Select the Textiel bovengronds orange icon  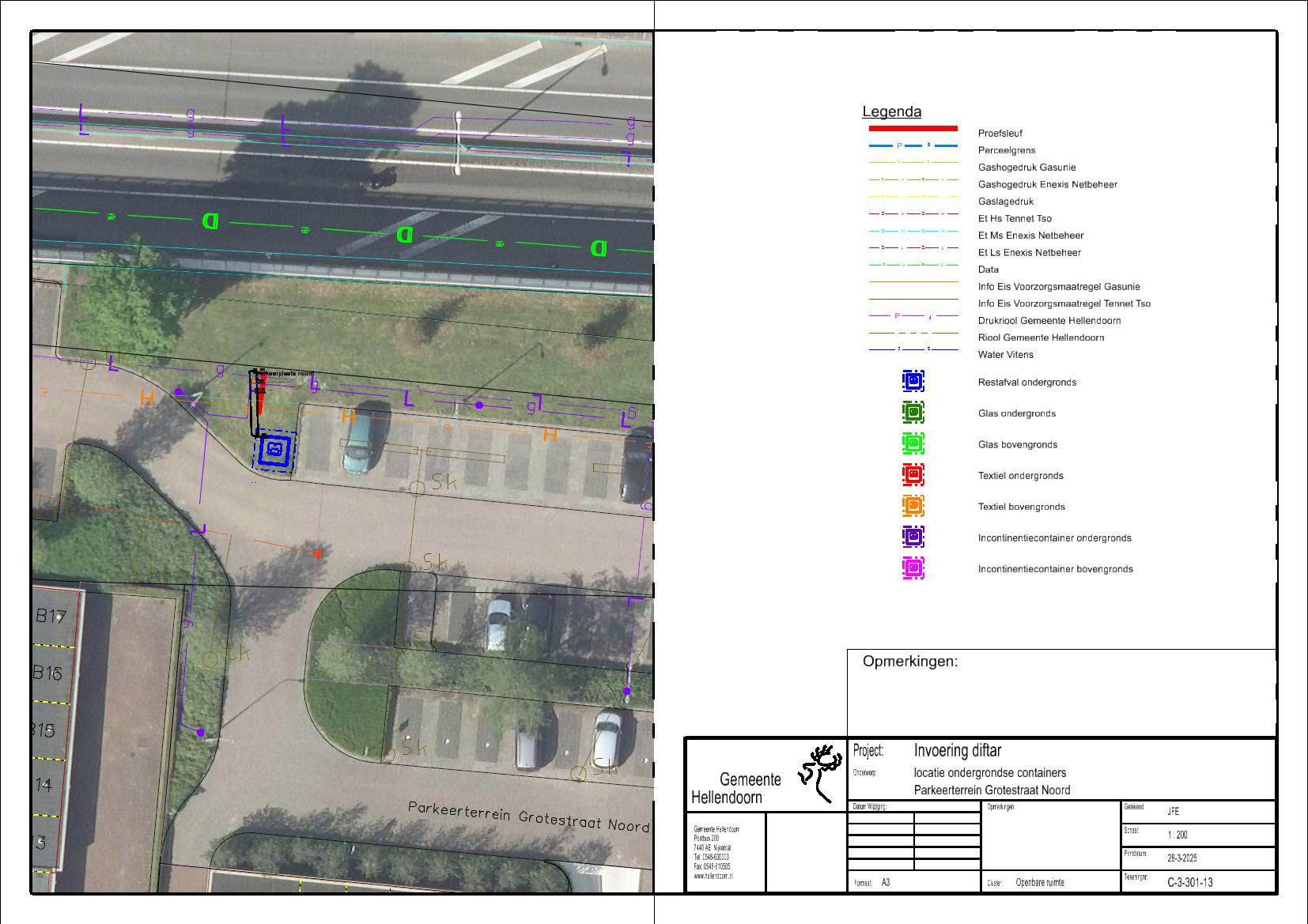pos(913,506)
